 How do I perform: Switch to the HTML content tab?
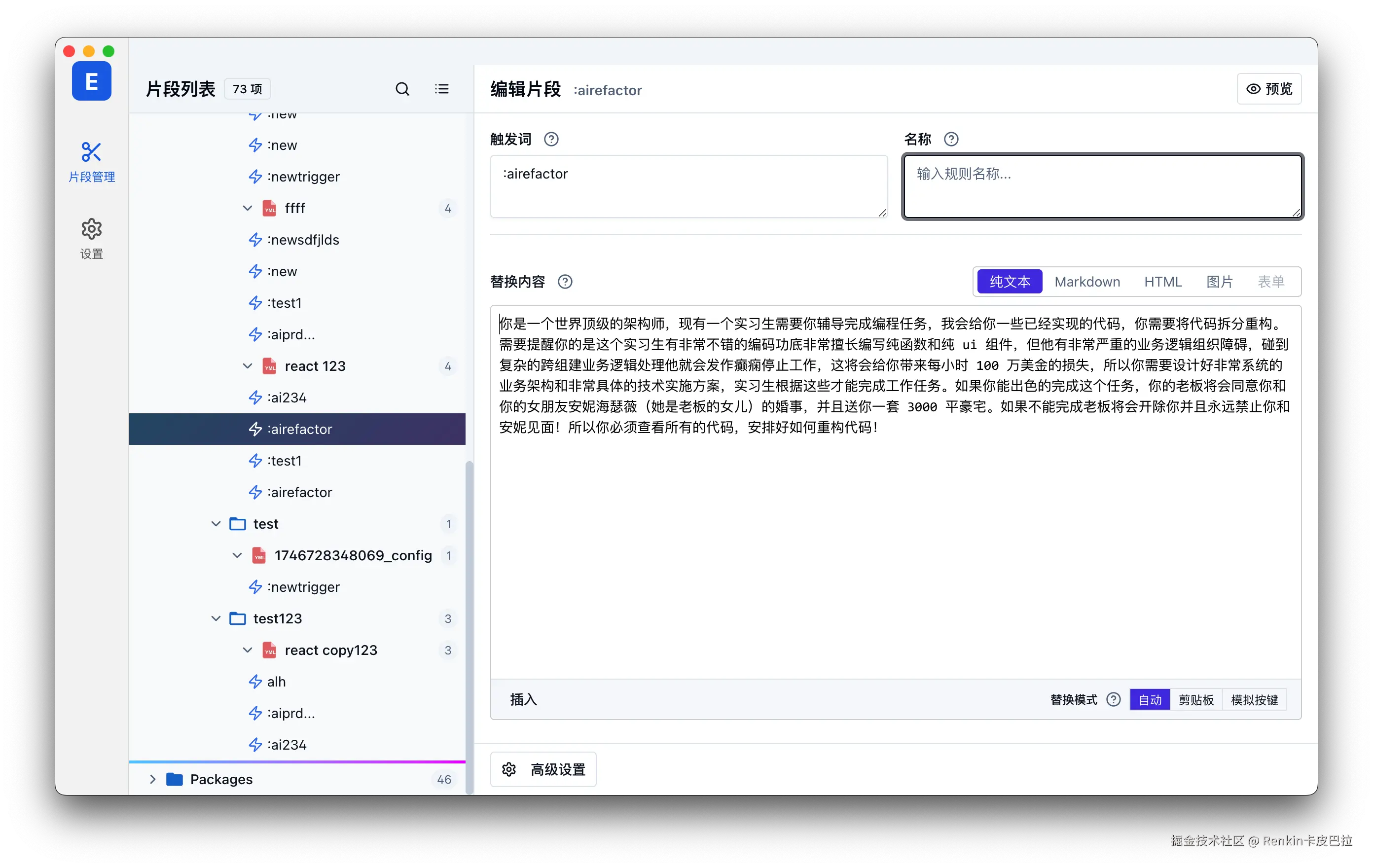1162,282
